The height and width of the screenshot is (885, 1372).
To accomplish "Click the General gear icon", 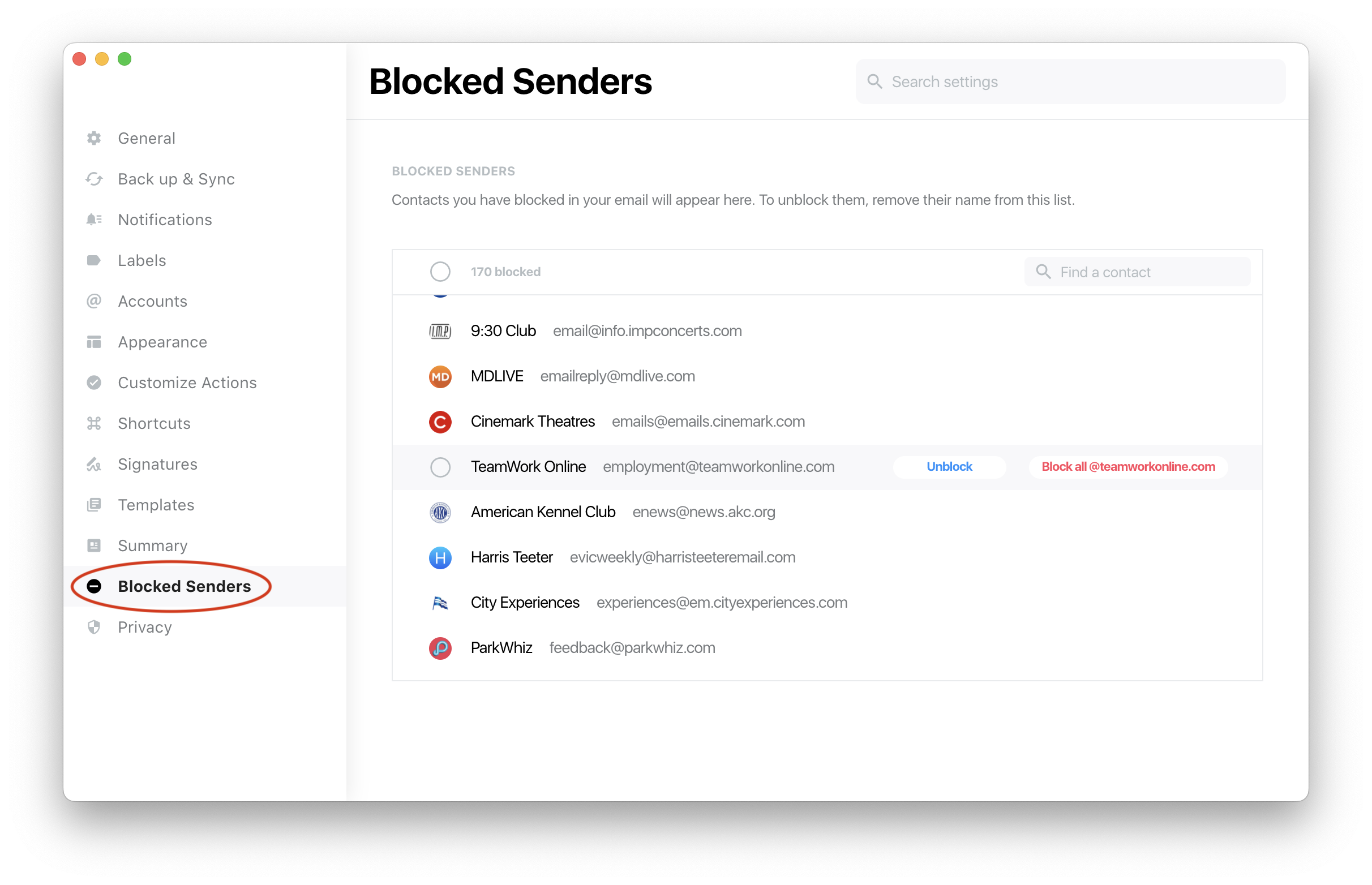I will (x=95, y=138).
